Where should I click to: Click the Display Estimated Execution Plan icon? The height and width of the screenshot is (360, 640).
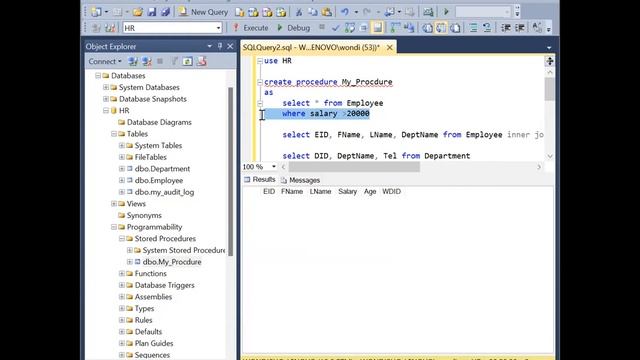(x=350, y=28)
